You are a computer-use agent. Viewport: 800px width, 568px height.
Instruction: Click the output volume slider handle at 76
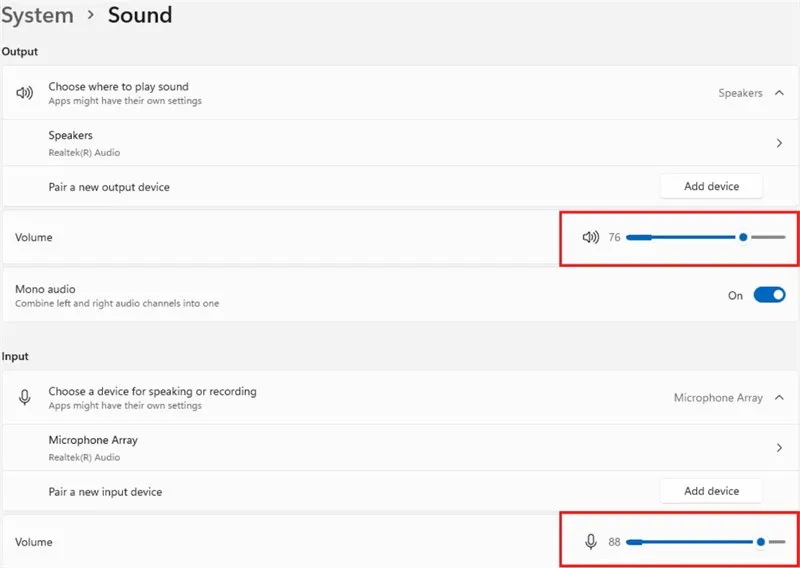(743, 237)
